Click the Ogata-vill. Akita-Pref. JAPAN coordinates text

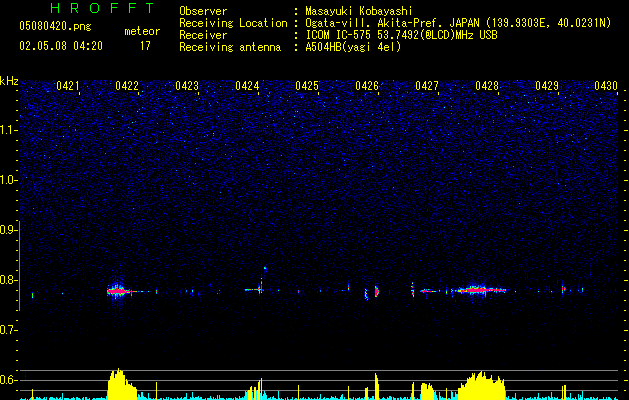[458, 23]
